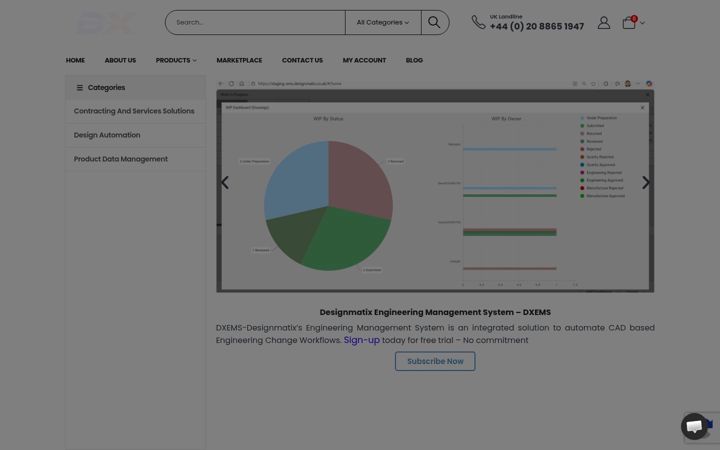Click the Sign-up link
The width and height of the screenshot is (720, 450).
click(362, 340)
